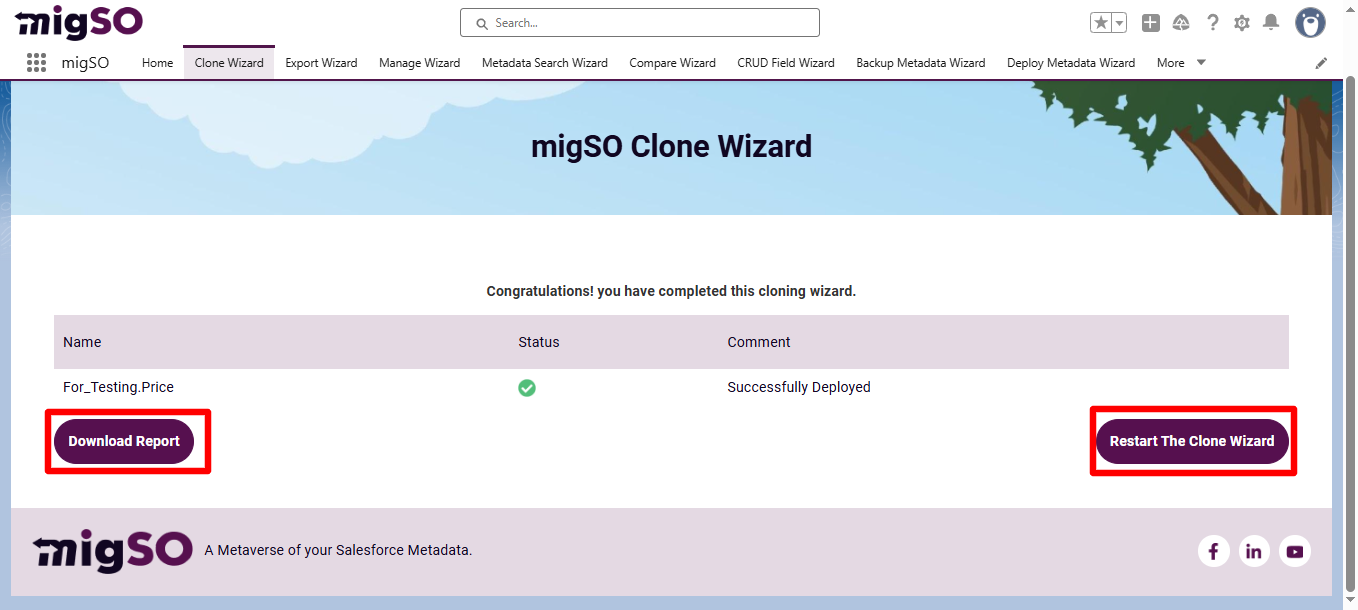This screenshot has height=610, width=1358.
Task: Open the App Launcher grid icon
Action: coord(36,62)
